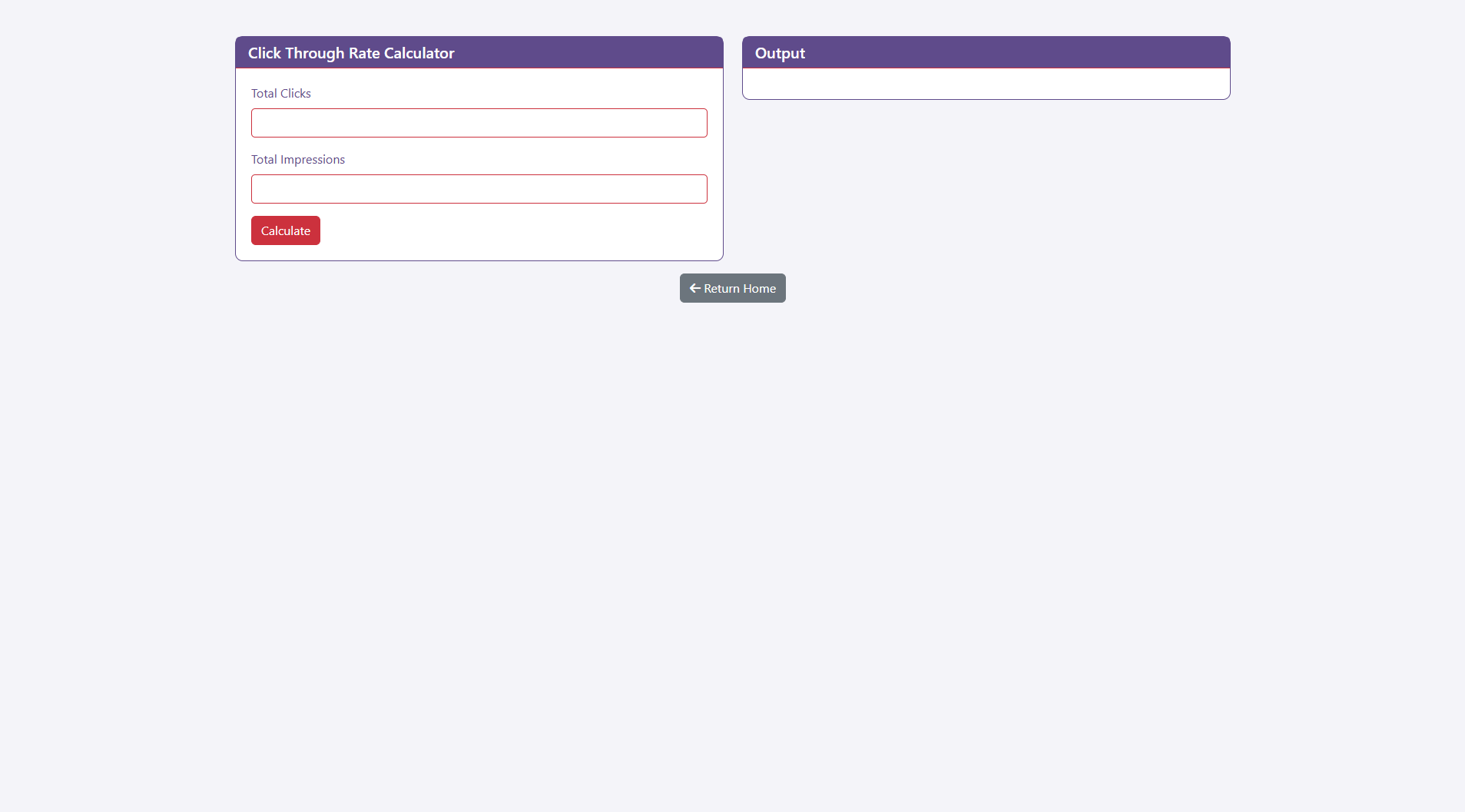Click the "Click Through Rate Calculator" heading text
This screenshot has height=812, width=1465.
350,53
